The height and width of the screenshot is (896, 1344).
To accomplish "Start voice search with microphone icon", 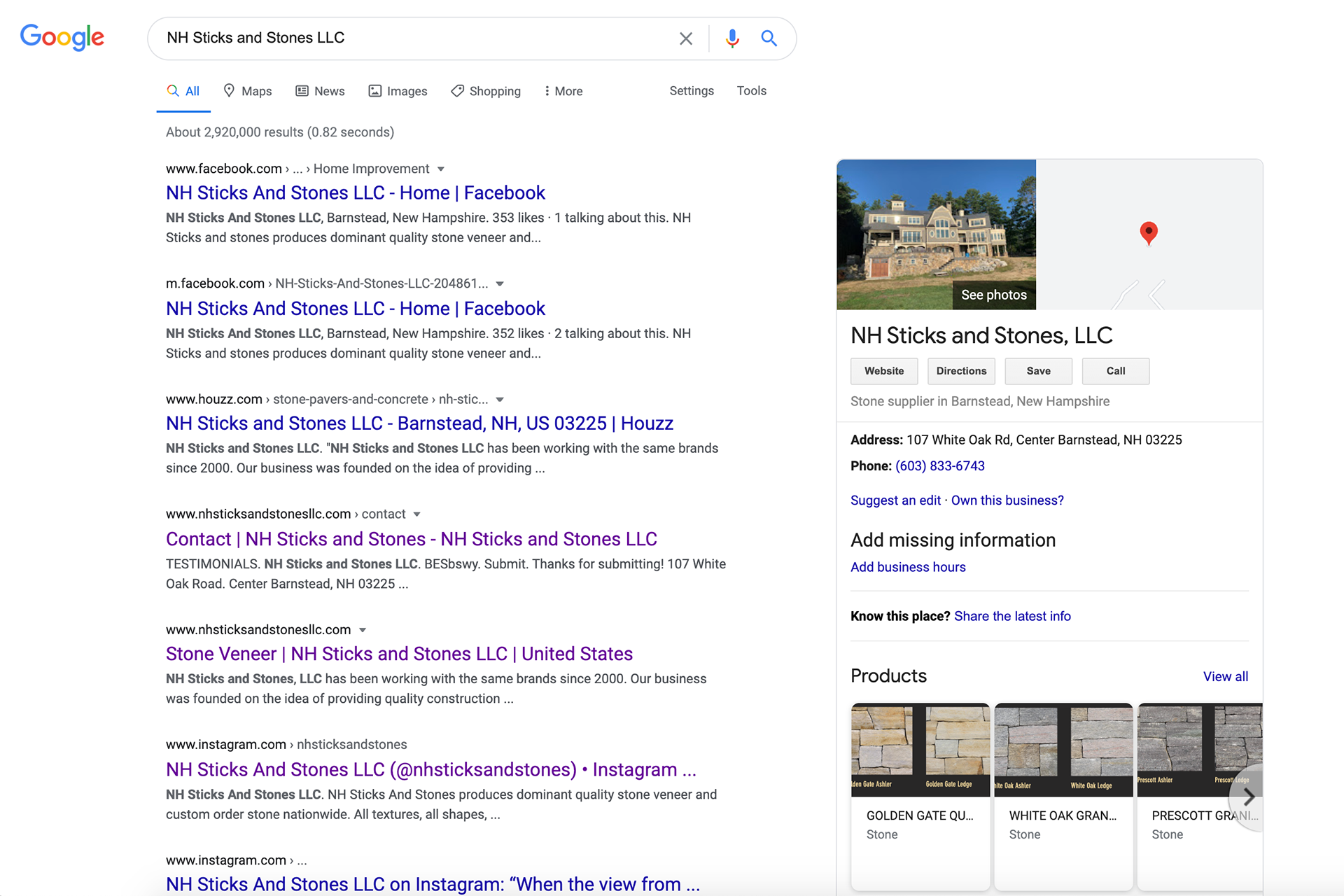I will click(x=732, y=38).
